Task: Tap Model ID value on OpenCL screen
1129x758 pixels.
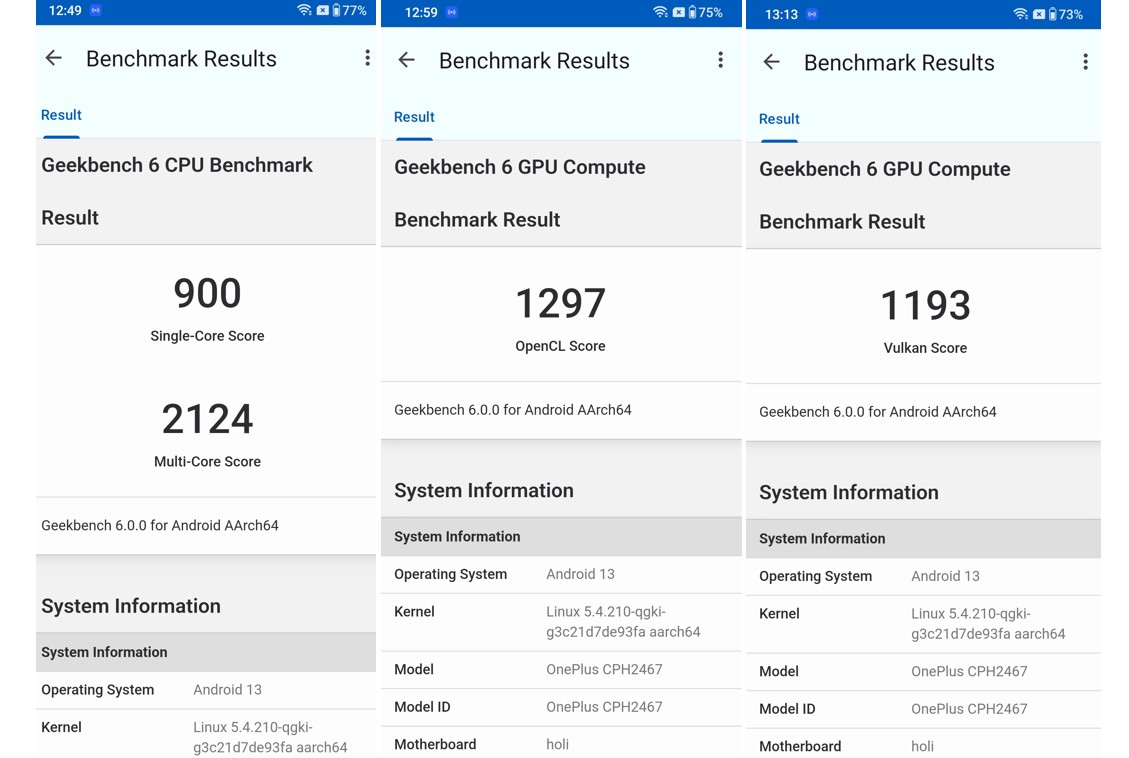Action: coord(604,706)
